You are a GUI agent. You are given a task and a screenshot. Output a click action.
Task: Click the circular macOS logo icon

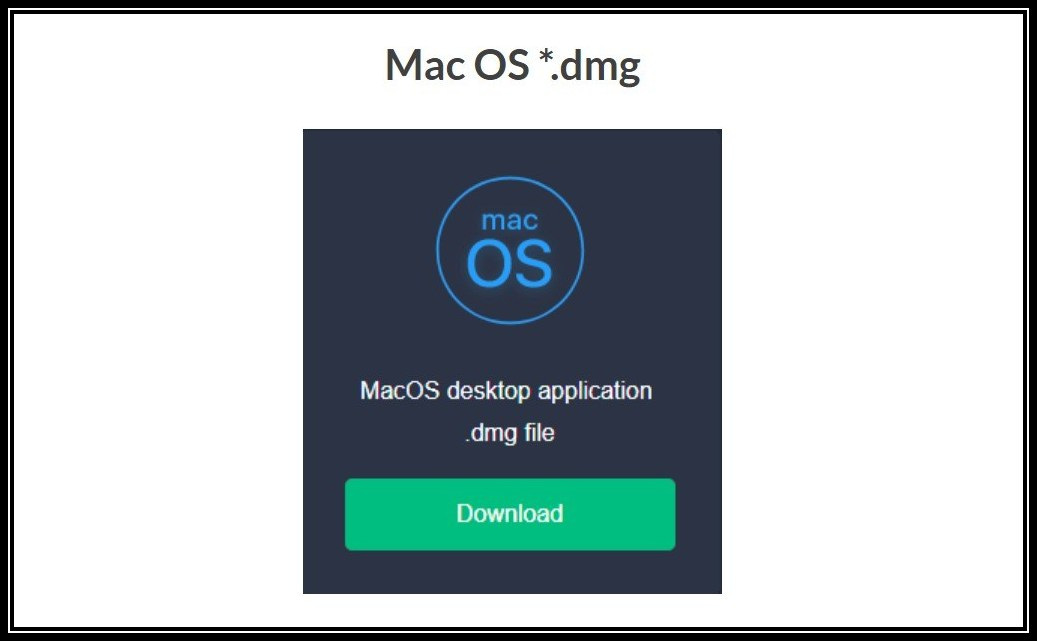pyautogui.click(x=510, y=250)
